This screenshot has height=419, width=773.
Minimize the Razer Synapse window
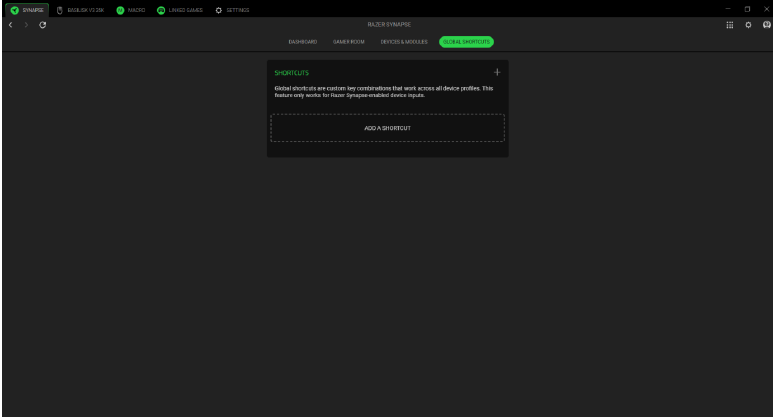tap(728, 9)
